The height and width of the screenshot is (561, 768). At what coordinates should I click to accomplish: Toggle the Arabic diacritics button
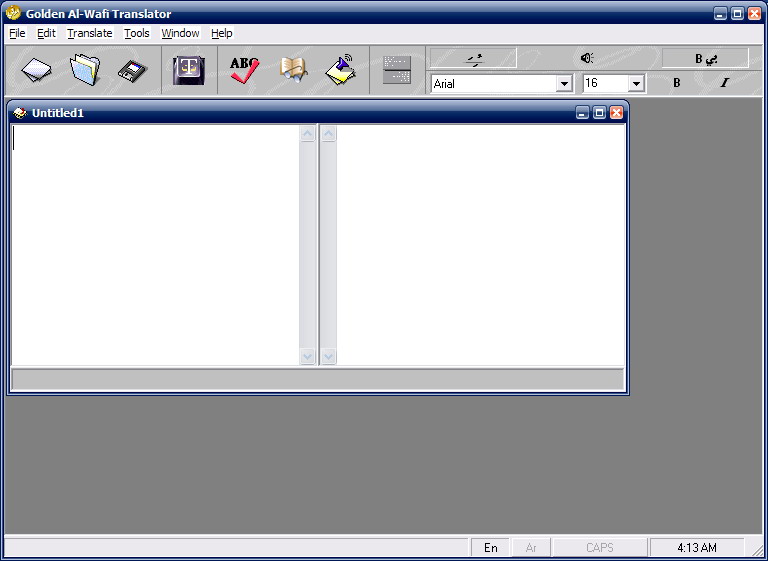(x=473, y=58)
